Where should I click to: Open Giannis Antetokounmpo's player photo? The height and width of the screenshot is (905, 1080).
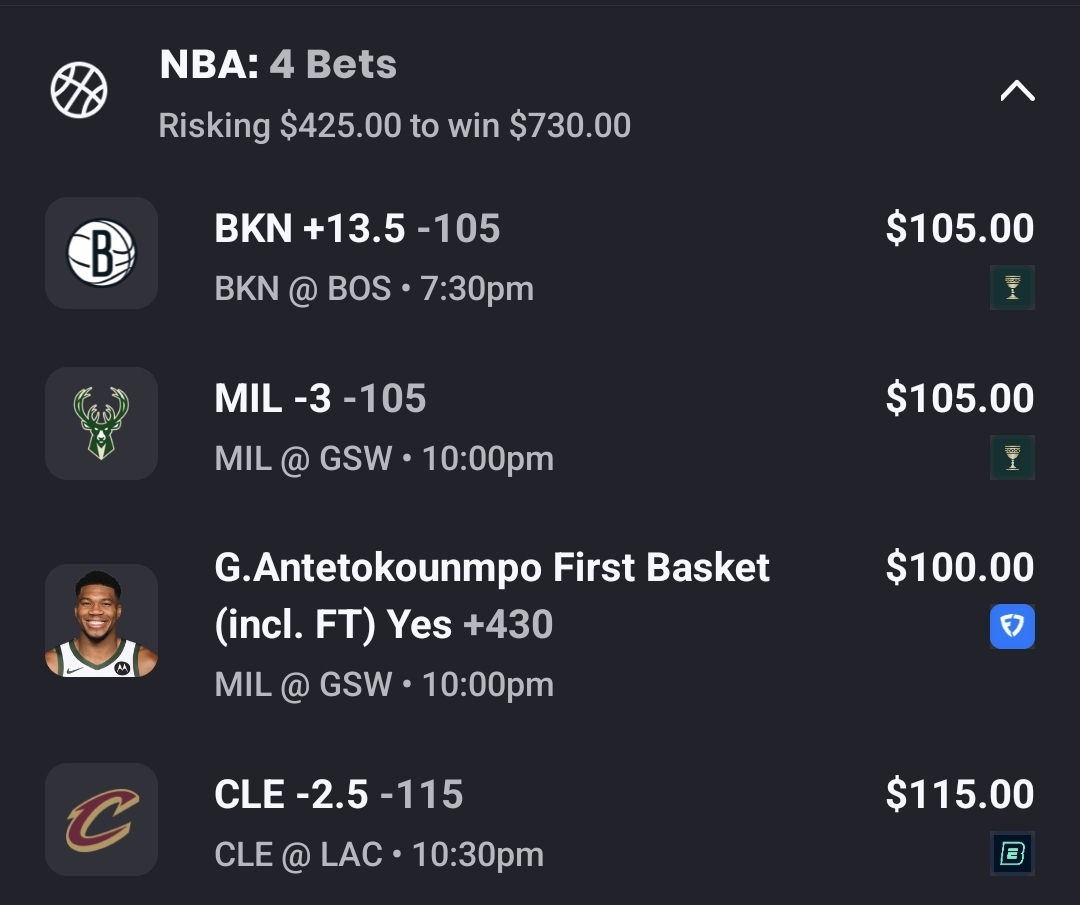coord(101,621)
